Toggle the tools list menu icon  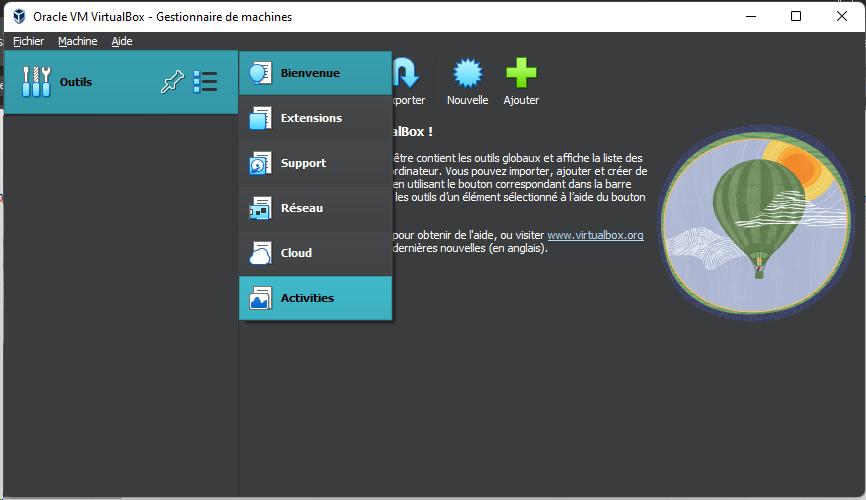(205, 82)
